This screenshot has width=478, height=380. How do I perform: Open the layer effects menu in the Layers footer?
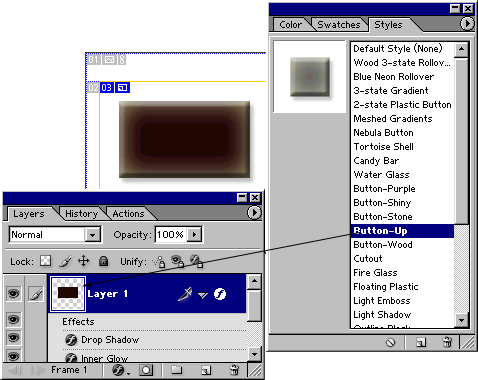(x=119, y=370)
